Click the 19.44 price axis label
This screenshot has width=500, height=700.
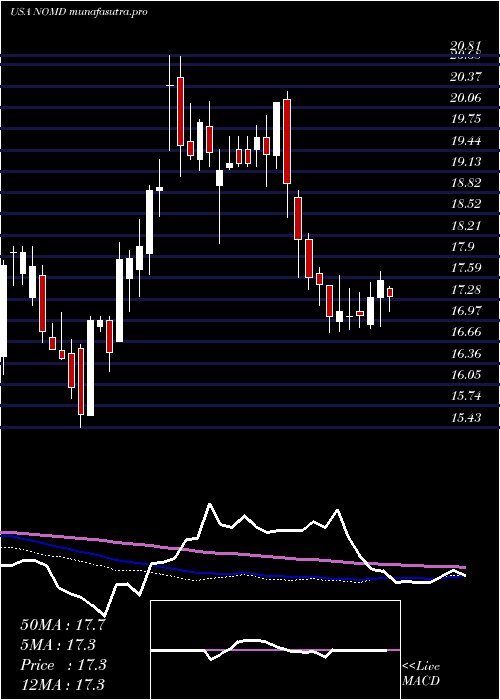466,141
